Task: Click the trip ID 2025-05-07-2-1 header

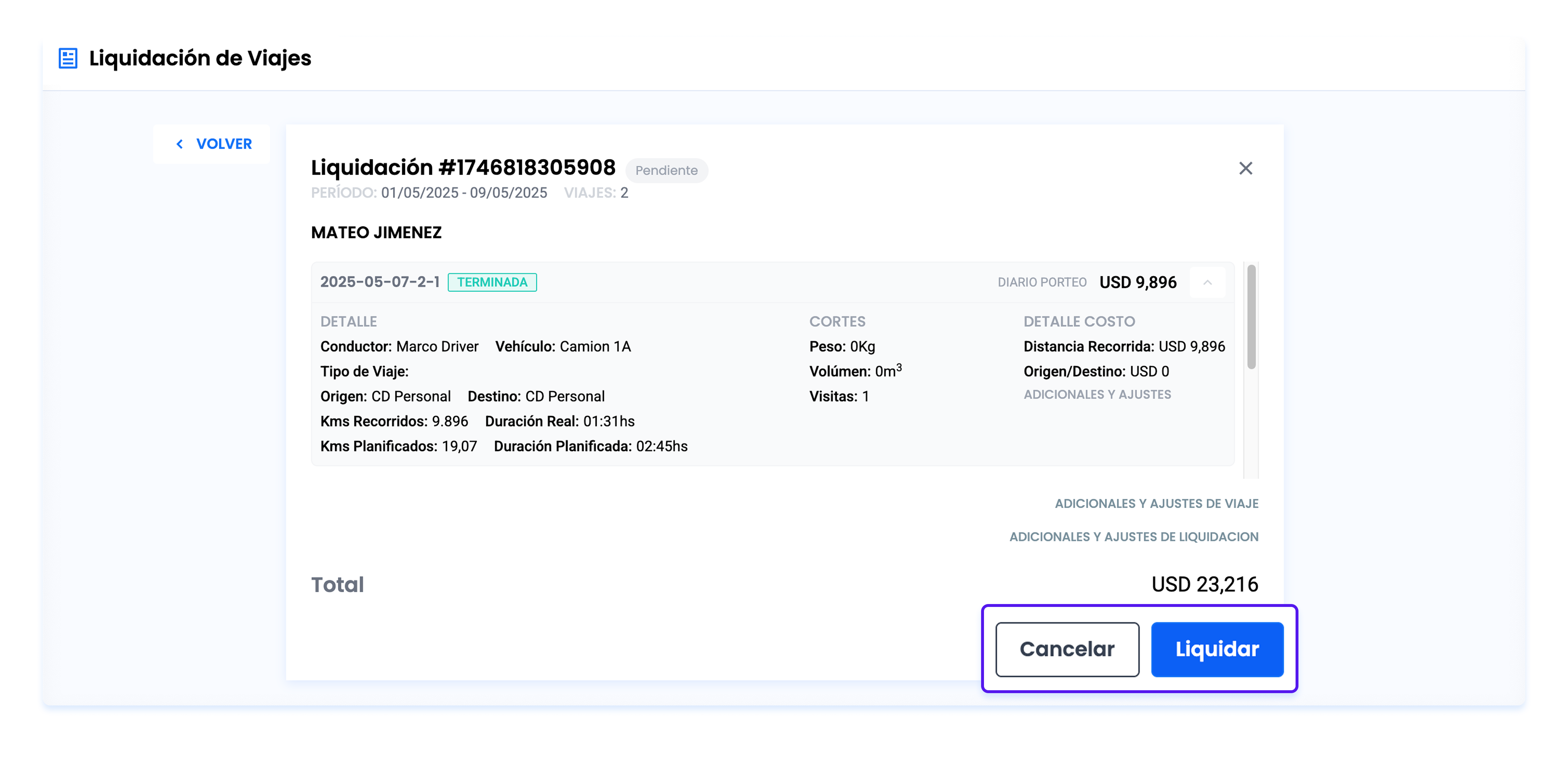Action: (380, 282)
